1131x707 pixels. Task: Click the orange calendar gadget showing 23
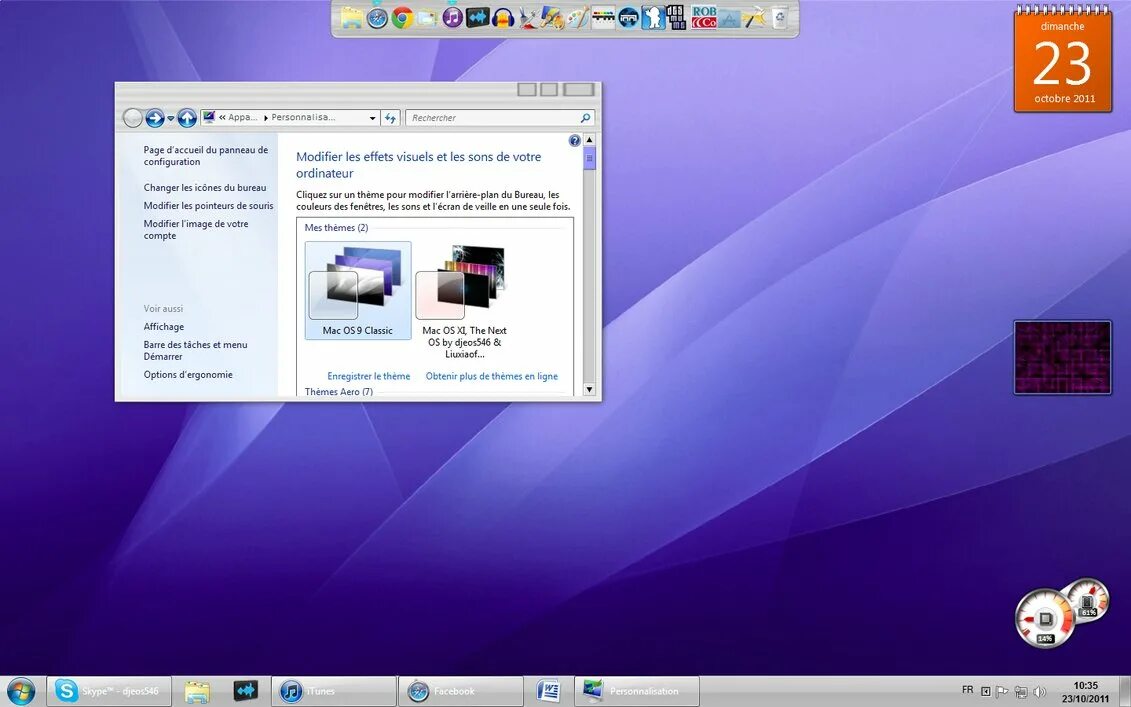pos(1062,61)
